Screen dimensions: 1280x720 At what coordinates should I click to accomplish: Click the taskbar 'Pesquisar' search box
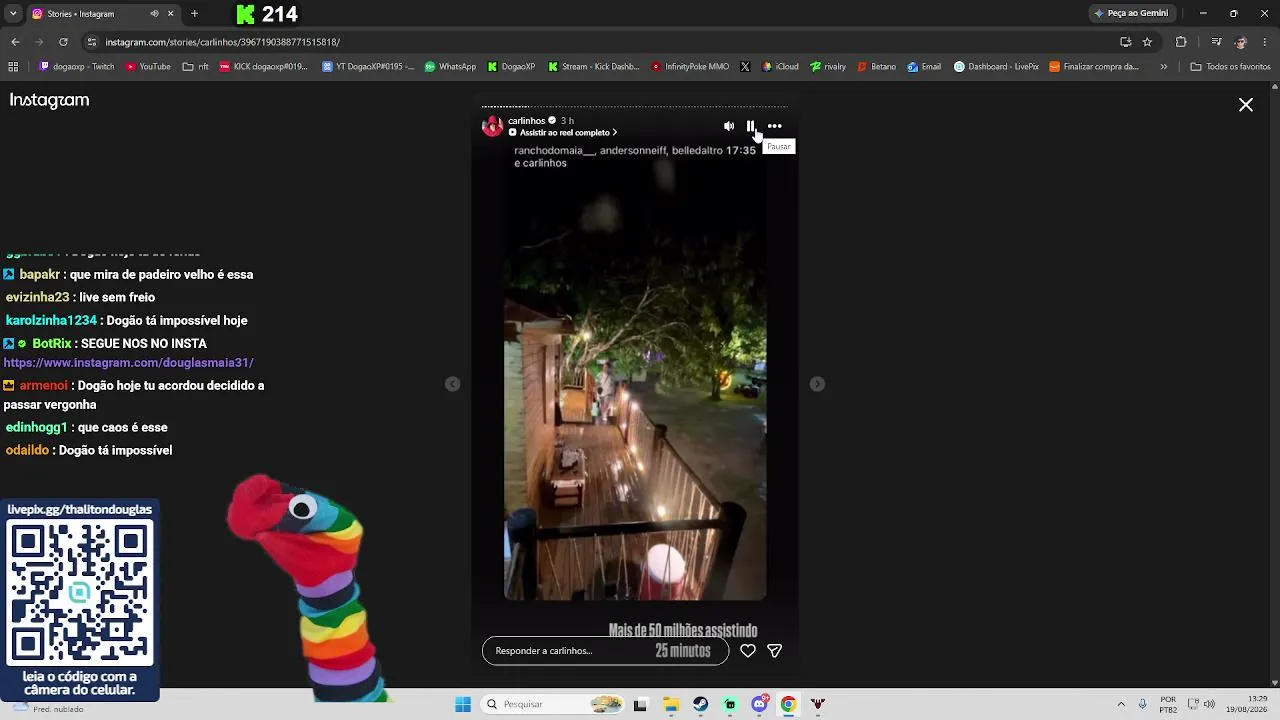(553, 704)
